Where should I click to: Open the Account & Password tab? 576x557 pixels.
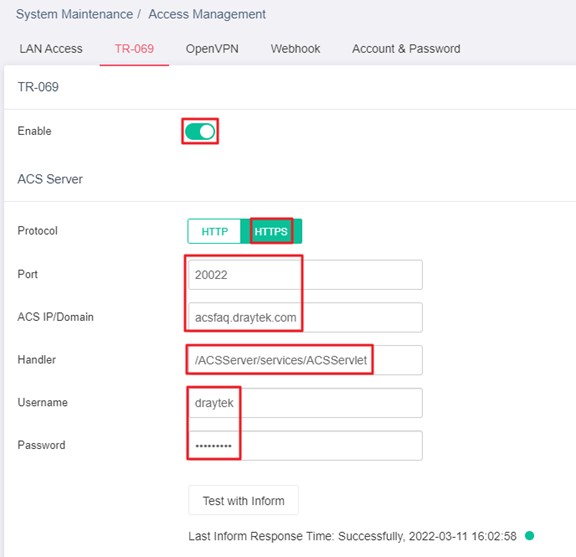pyautogui.click(x=406, y=49)
